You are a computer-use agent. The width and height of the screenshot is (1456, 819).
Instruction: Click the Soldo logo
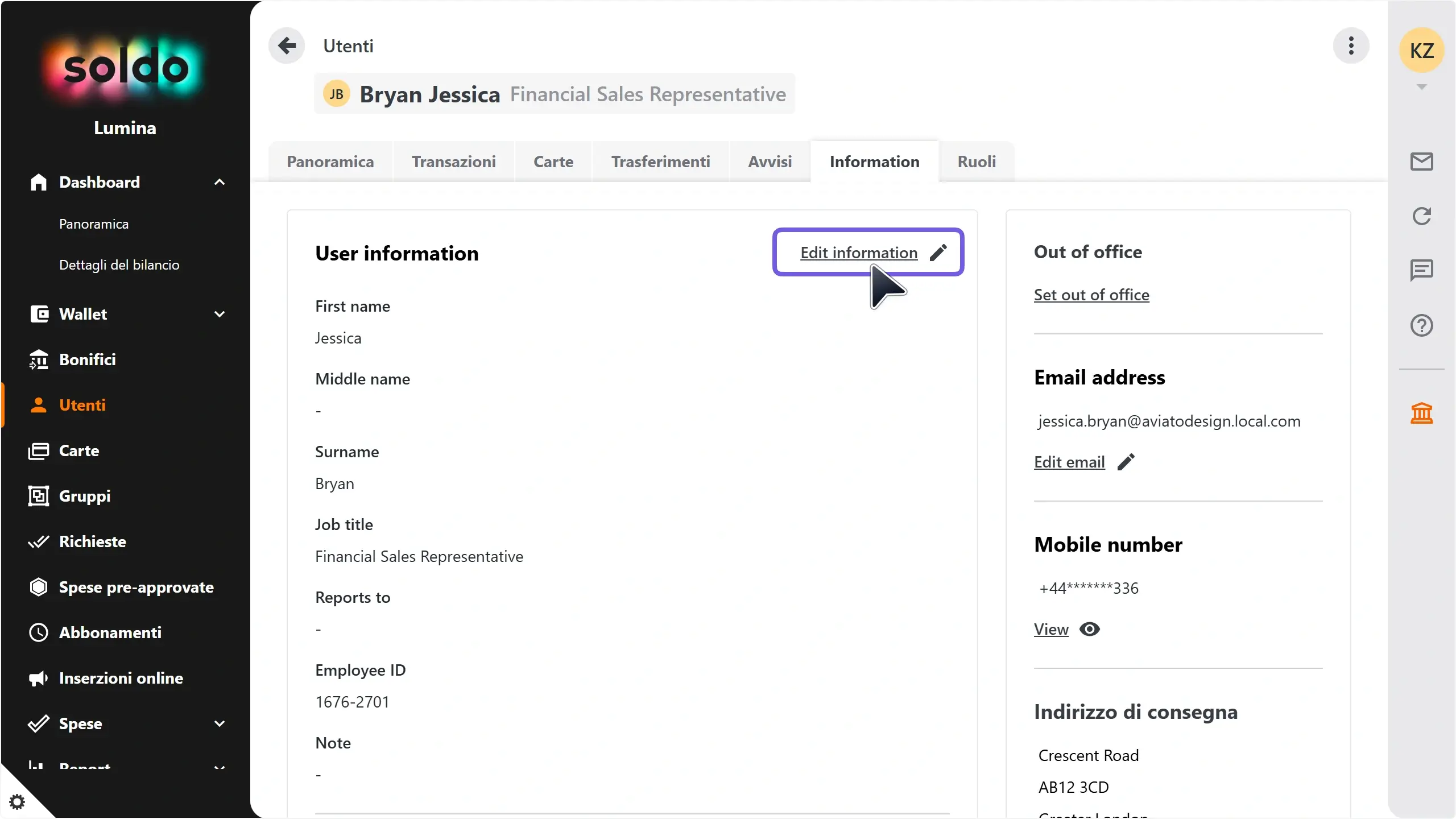coord(125,68)
